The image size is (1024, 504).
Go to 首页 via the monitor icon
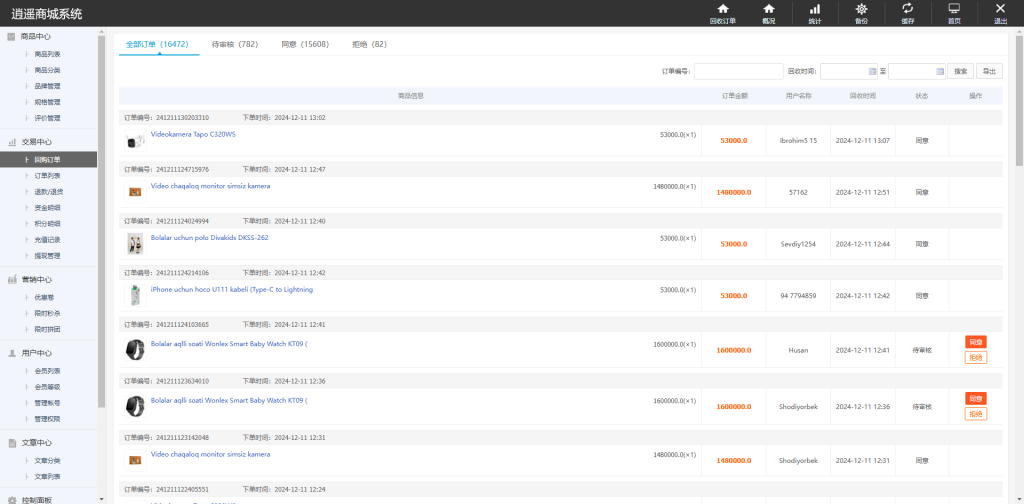pyautogui.click(x=954, y=9)
